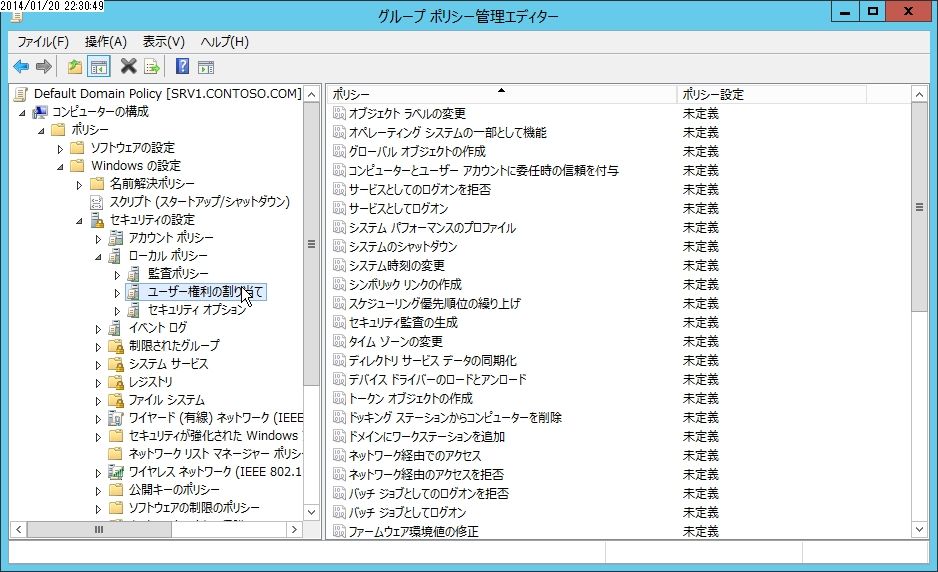Click the Default Domain Policy scroll icon
This screenshot has width=938, height=572.
pos(21,94)
